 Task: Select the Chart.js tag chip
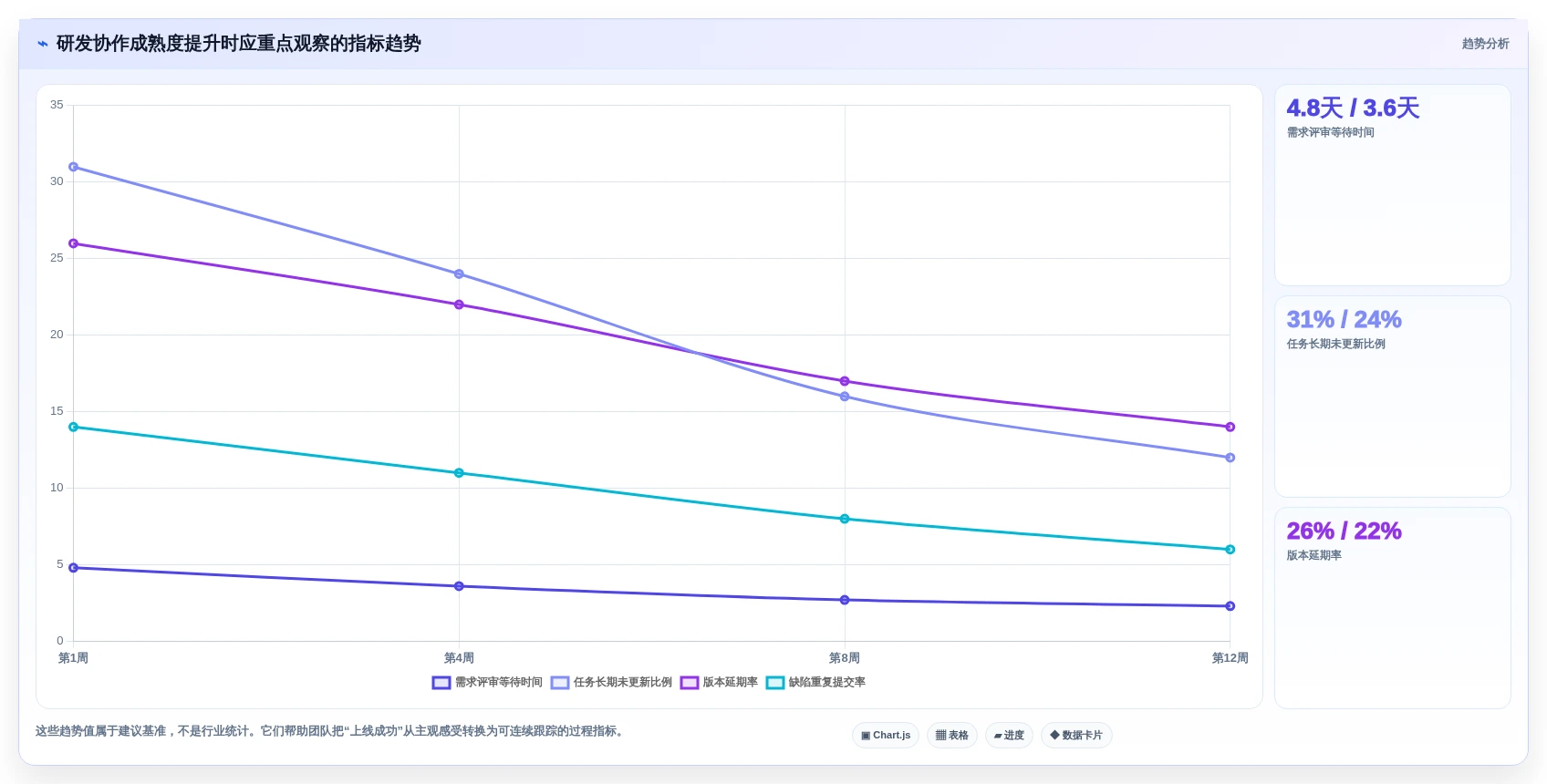pos(886,736)
